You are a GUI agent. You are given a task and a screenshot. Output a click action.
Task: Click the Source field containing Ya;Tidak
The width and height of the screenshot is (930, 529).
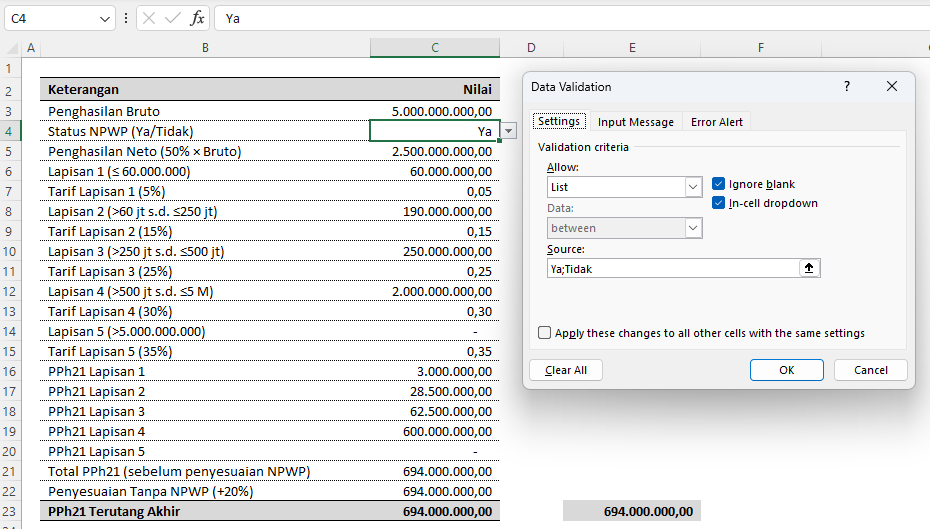(672, 268)
